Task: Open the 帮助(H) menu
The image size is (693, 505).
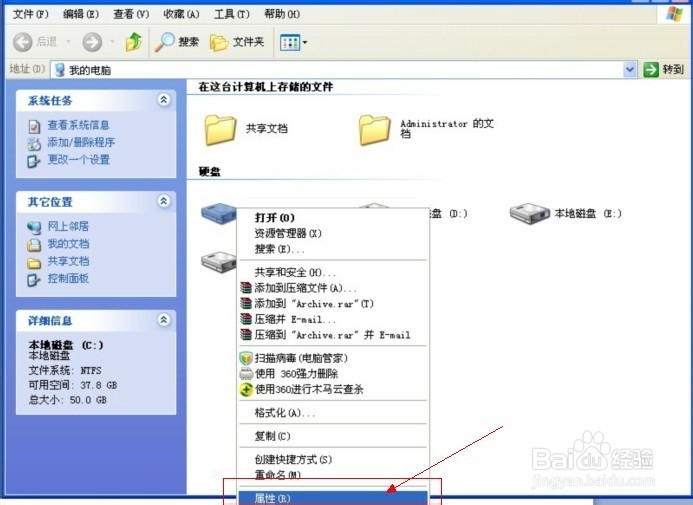Action: [282, 15]
